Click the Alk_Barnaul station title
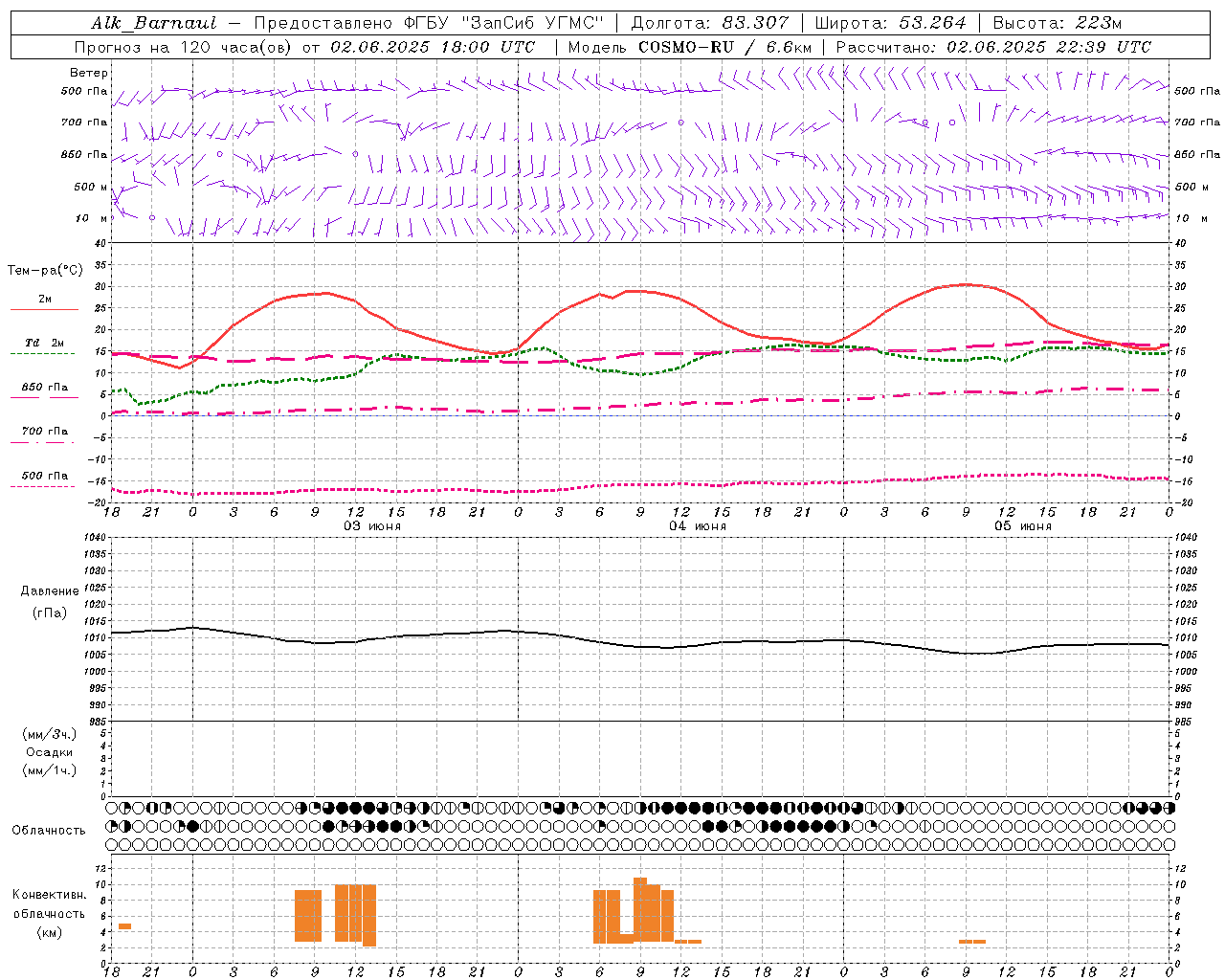Screen dimensions: 1225x980 click(x=153, y=23)
